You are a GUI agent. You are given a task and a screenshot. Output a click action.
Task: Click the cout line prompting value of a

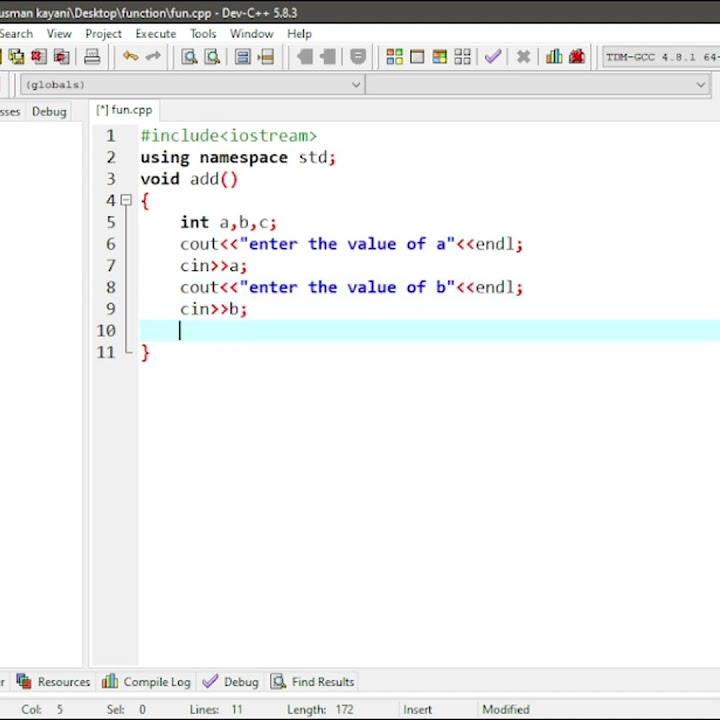point(351,244)
